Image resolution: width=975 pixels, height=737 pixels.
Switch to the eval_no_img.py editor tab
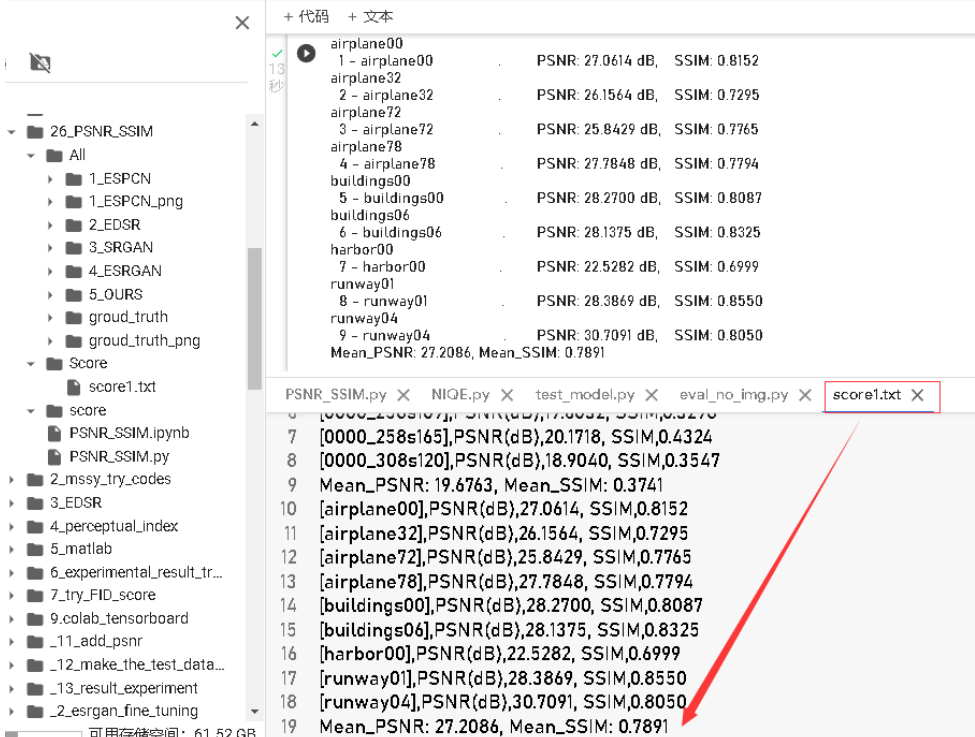[734, 394]
